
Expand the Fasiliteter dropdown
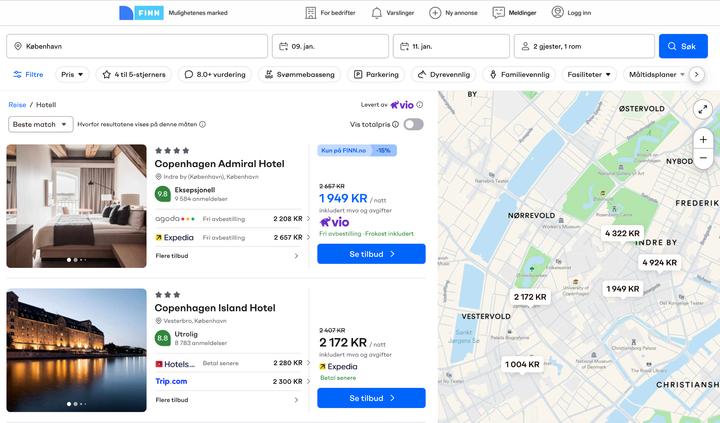(589, 75)
